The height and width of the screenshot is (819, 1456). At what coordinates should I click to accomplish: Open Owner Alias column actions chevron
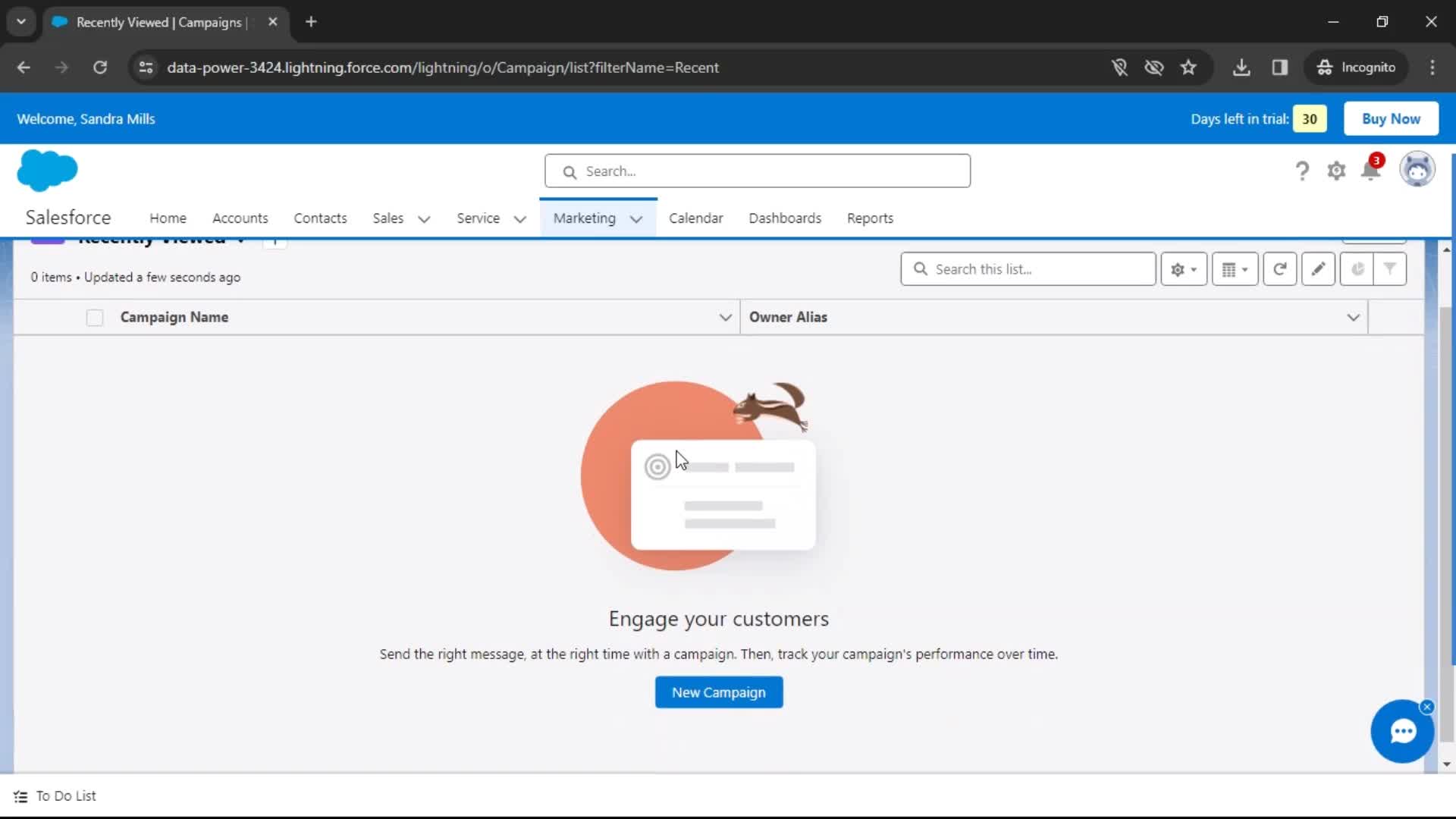pyautogui.click(x=1353, y=318)
